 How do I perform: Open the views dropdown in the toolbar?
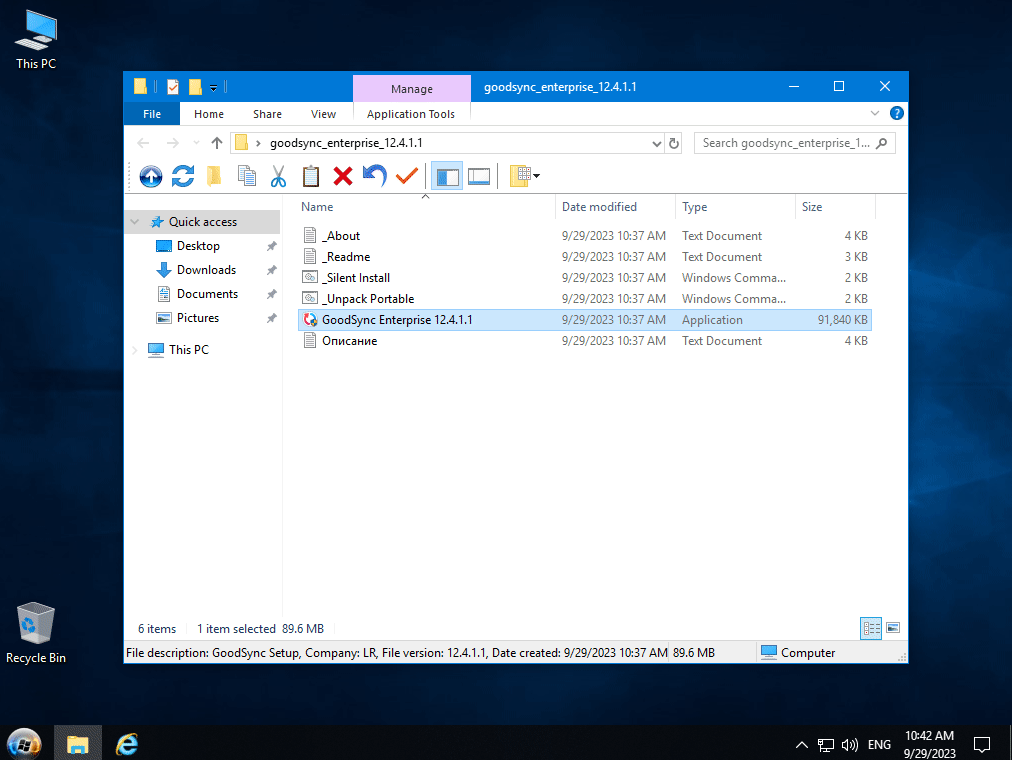click(524, 176)
